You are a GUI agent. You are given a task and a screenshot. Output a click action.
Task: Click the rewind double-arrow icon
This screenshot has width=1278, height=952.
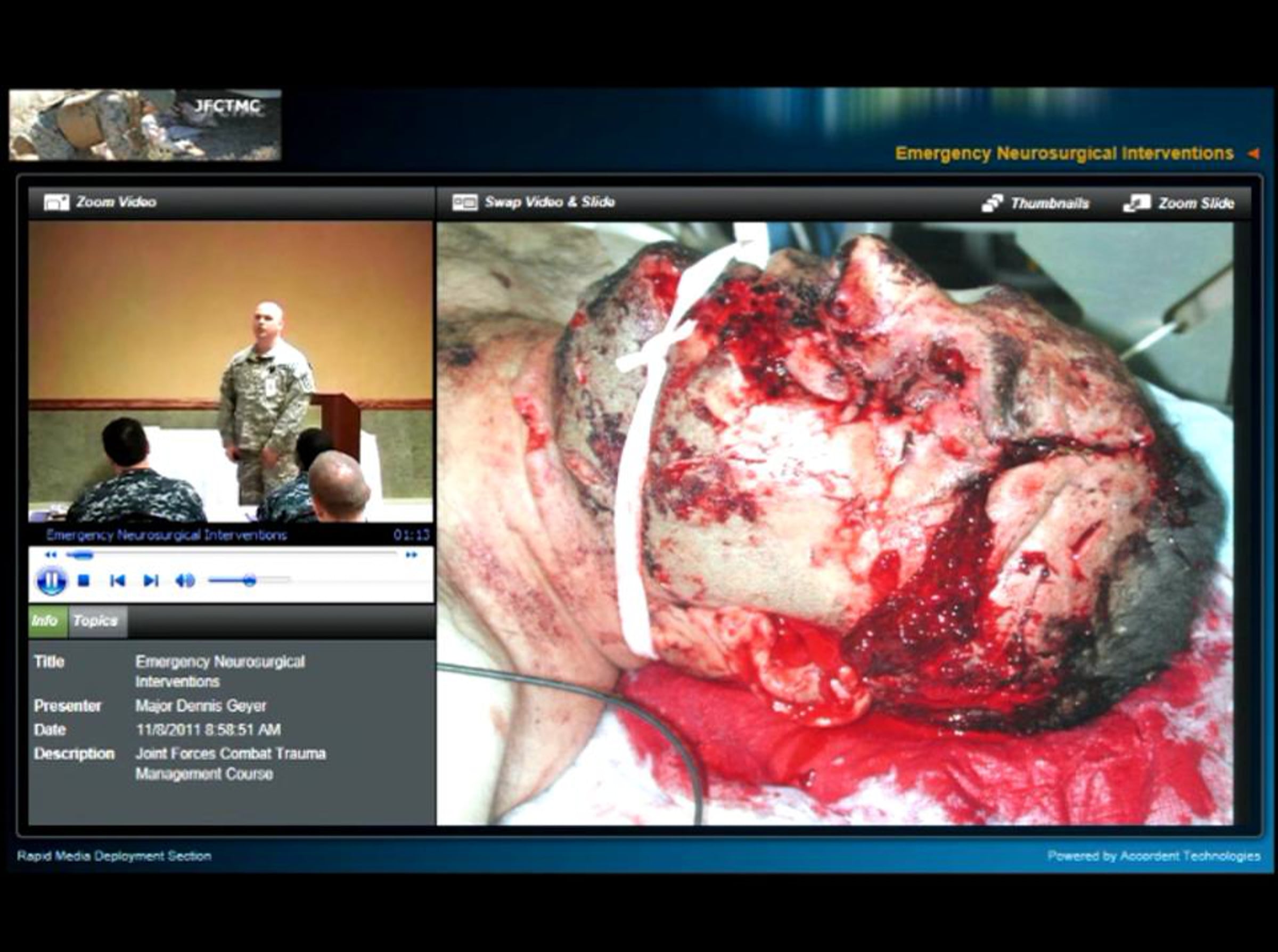click(51, 555)
